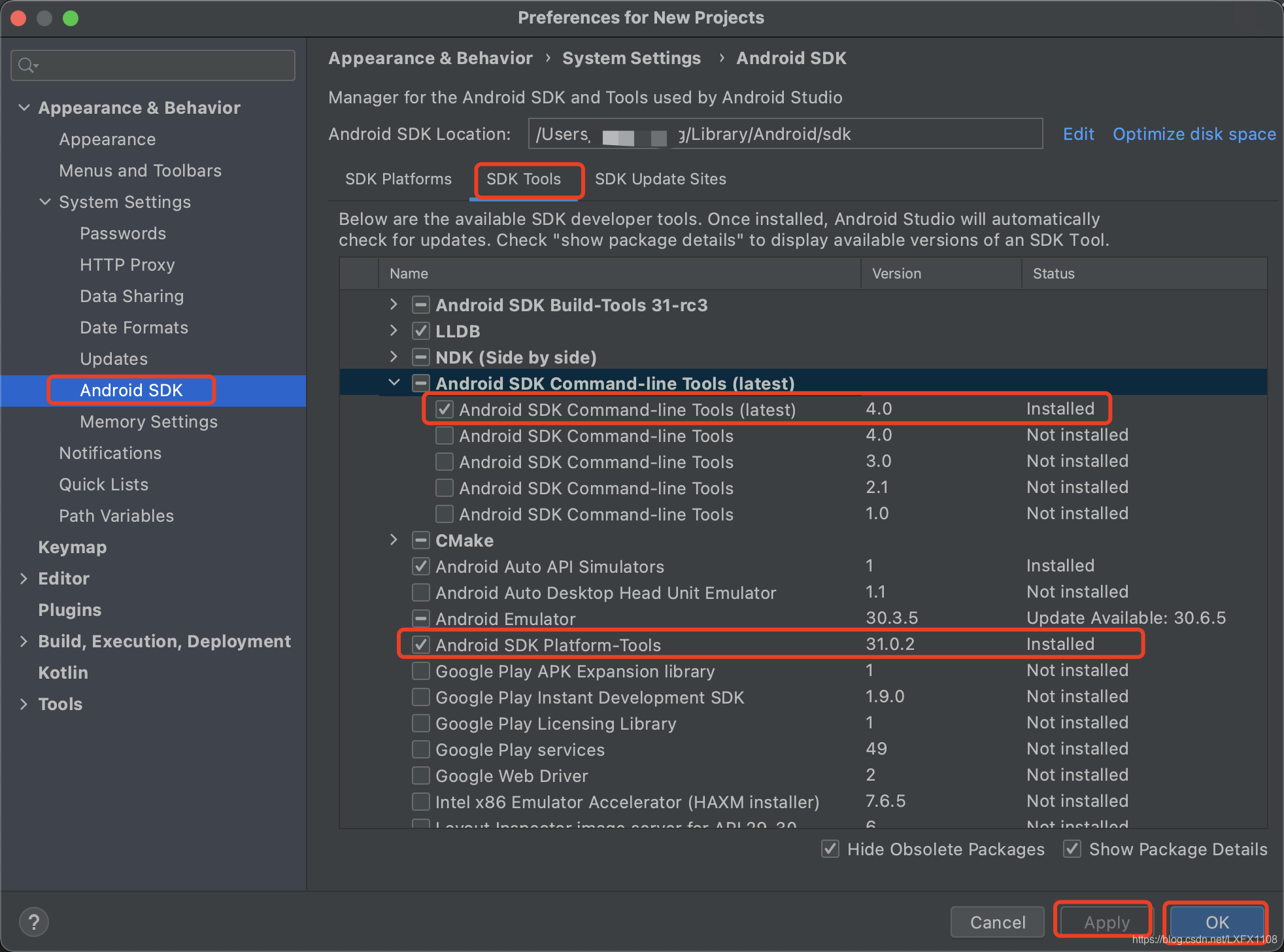This screenshot has height=952, width=1284.
Task: Sort table by Version column header
Action: pos(941,273)
